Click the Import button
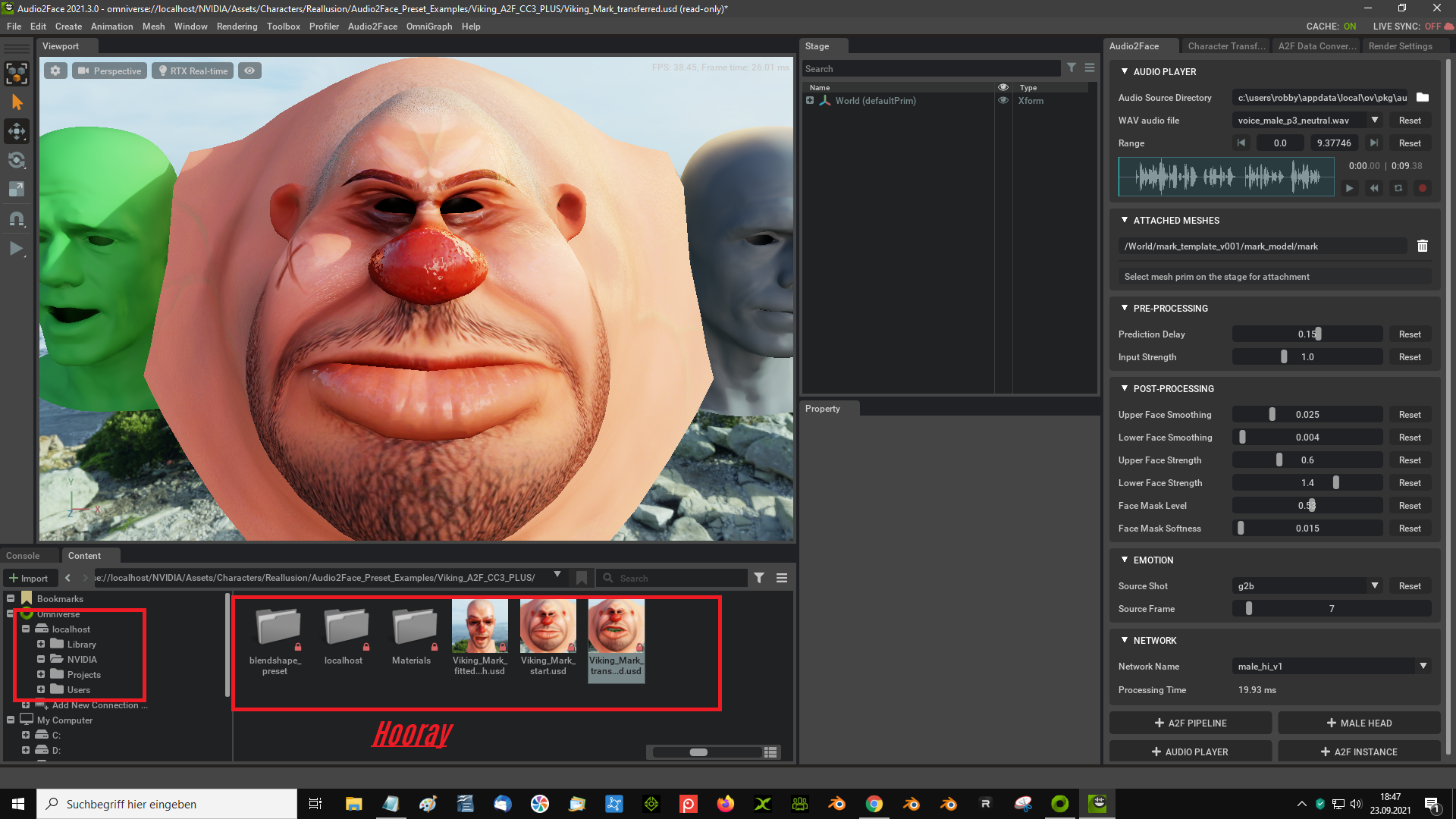The image size is (1456, 819). coord(28,578)
